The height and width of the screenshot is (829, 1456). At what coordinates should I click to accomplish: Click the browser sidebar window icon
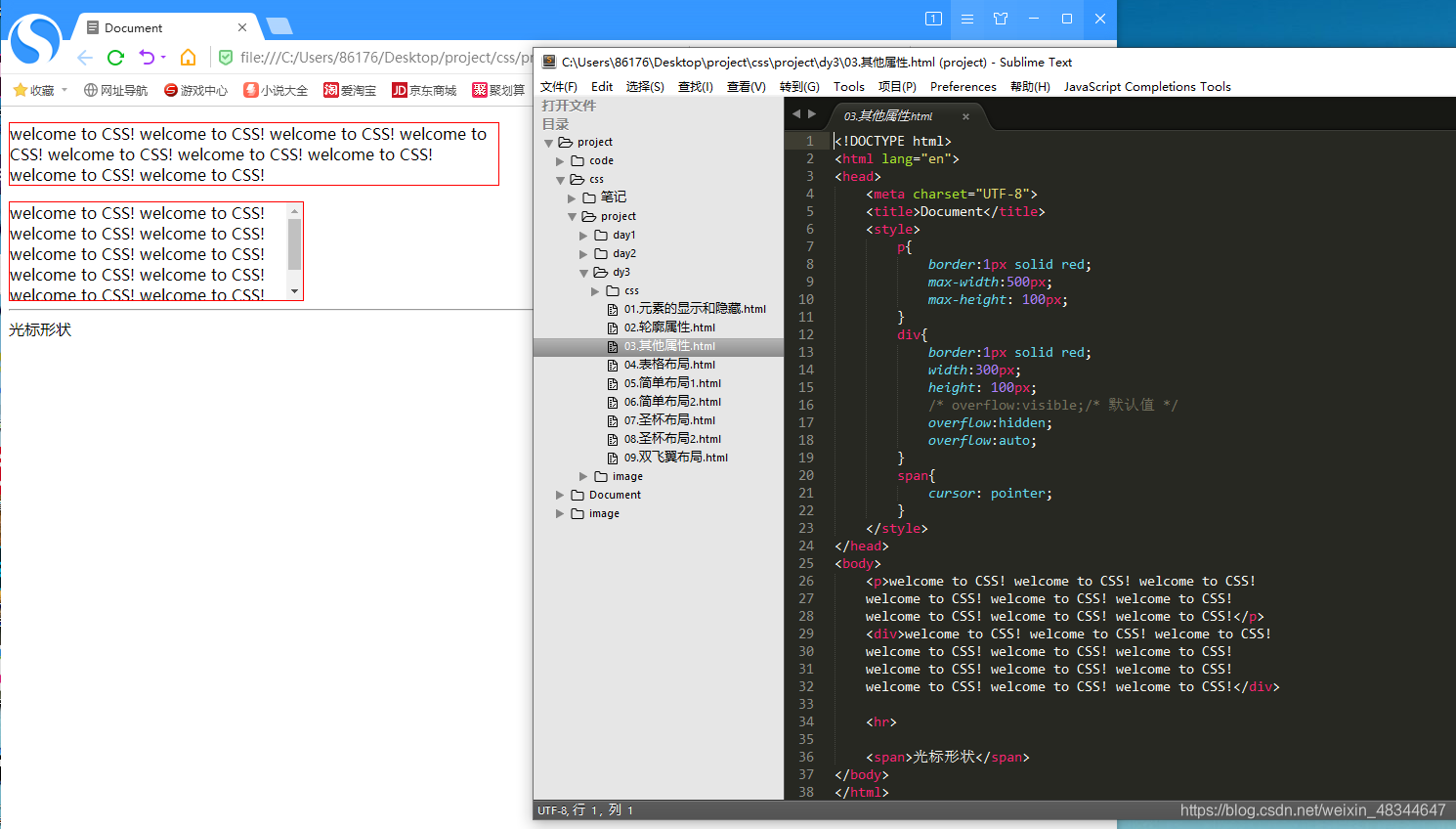[933, 19]
